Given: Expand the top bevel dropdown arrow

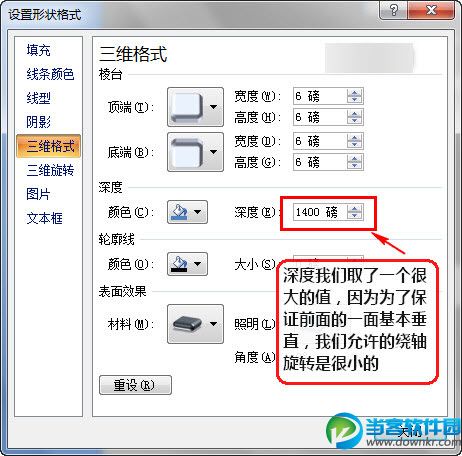Looking at the screenshot, I should [213, 107].
